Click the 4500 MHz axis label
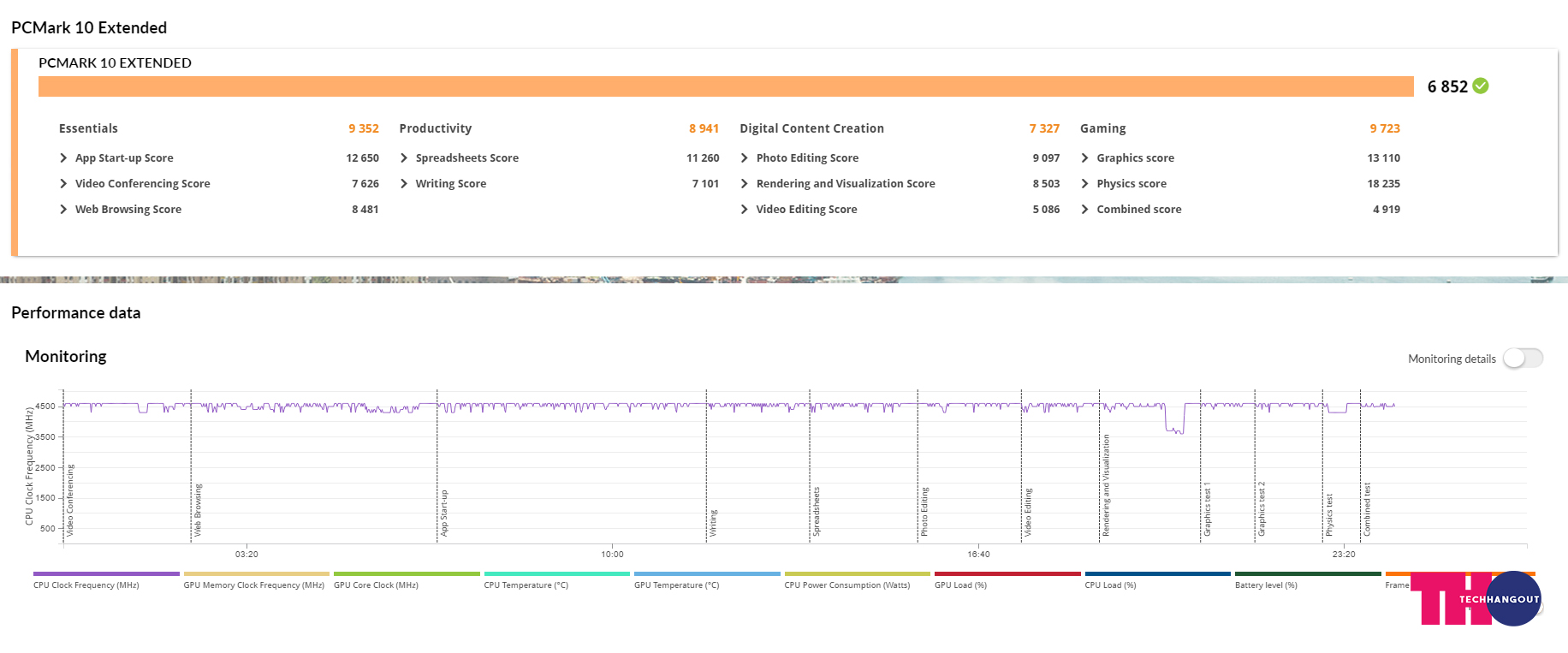The image size is (1568, 653). click(x=45, y=407)
